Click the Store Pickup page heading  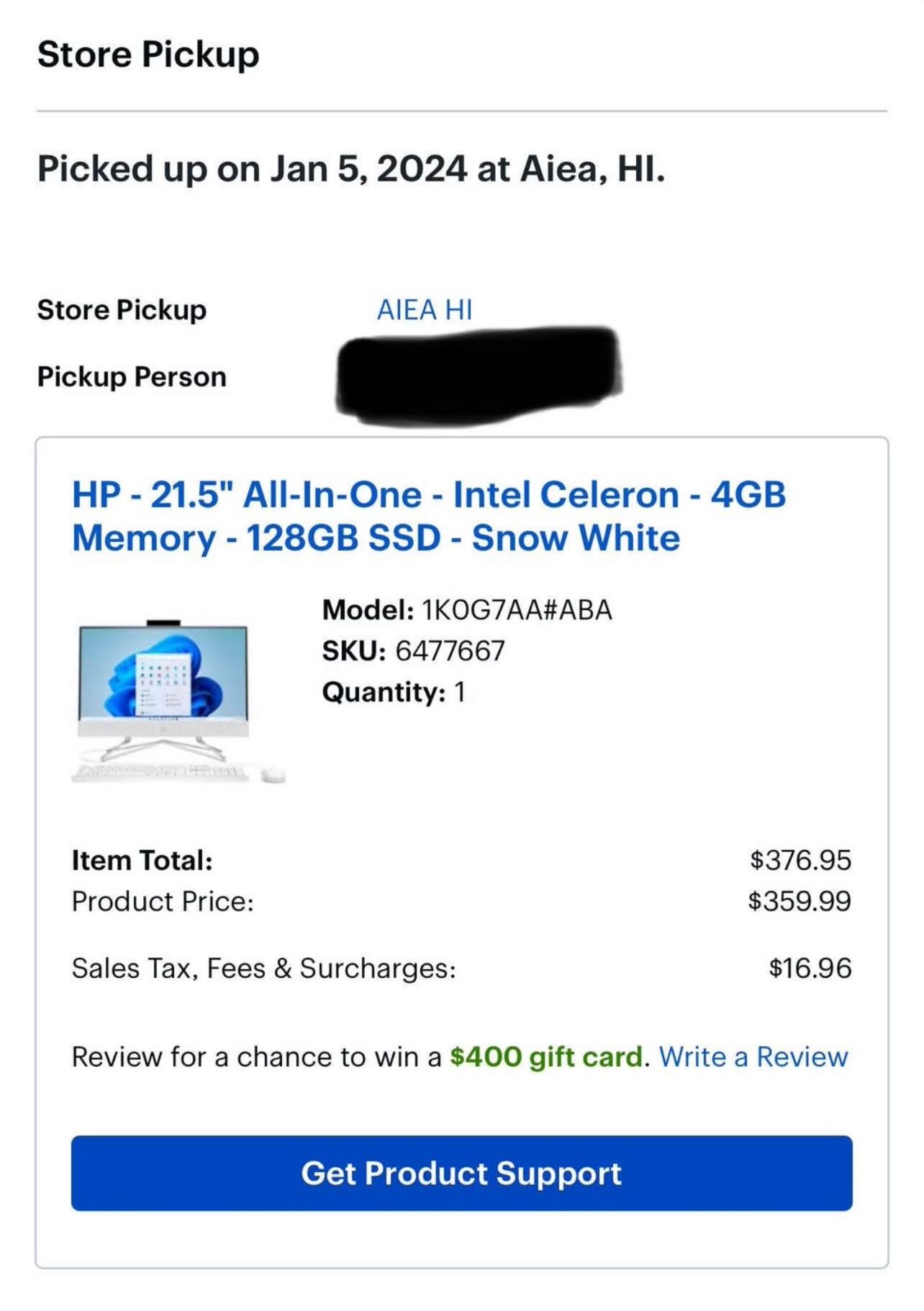[x=148, y=55]
